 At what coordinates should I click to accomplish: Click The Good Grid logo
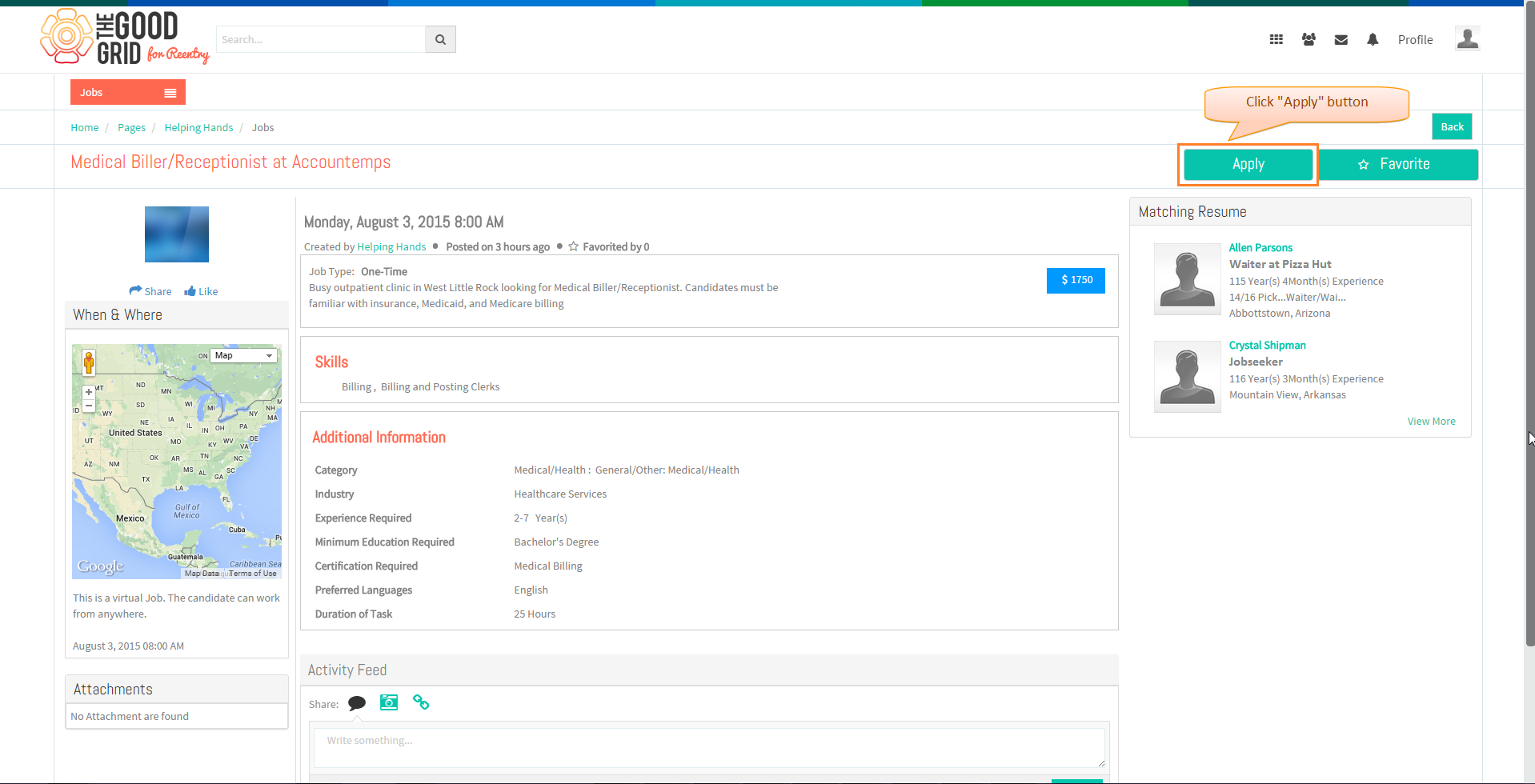coord(125,38)
